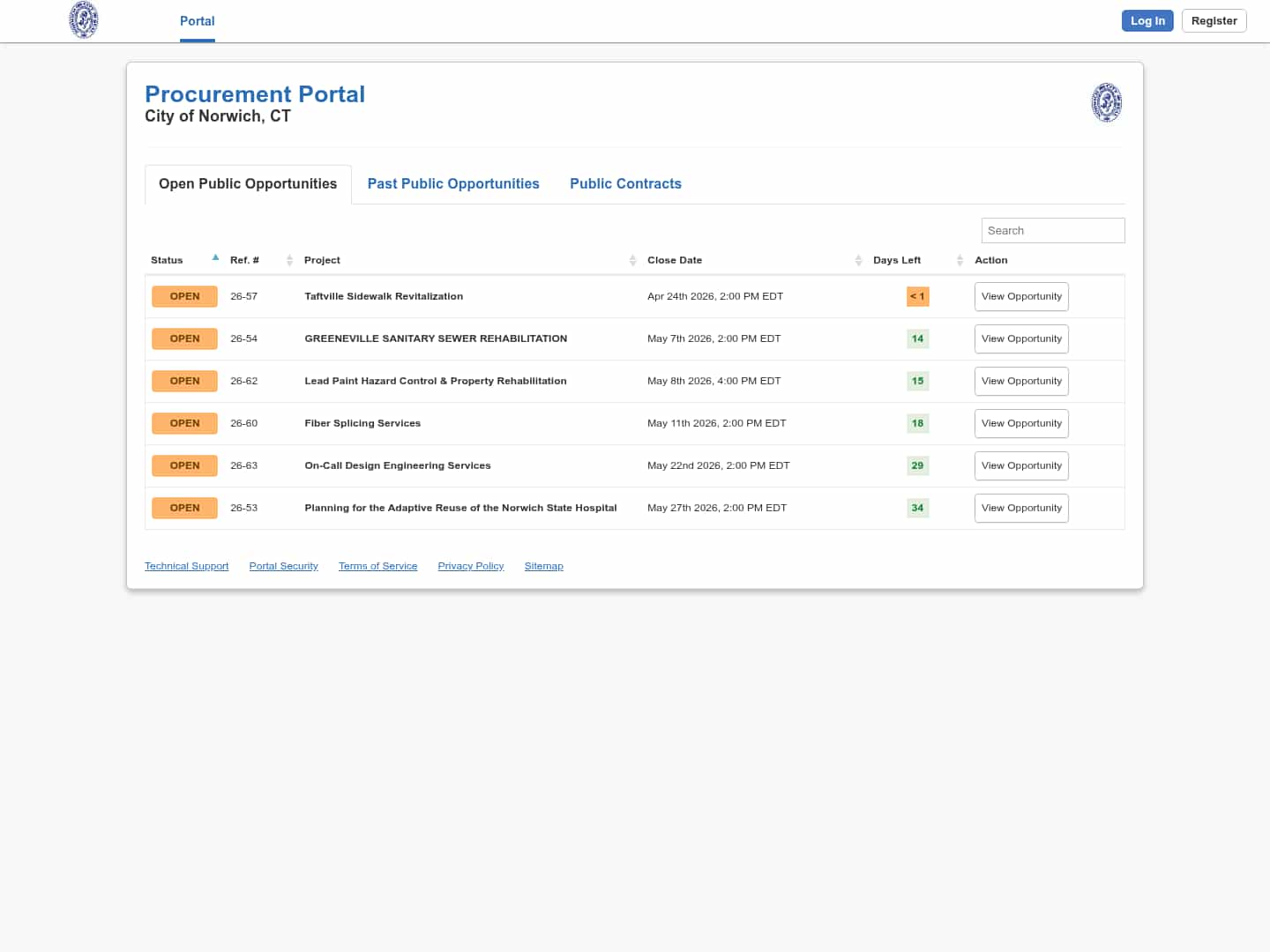1270x952 pixels.
Task: Open the Privacy Policy footer link
Action: (470, 566)
